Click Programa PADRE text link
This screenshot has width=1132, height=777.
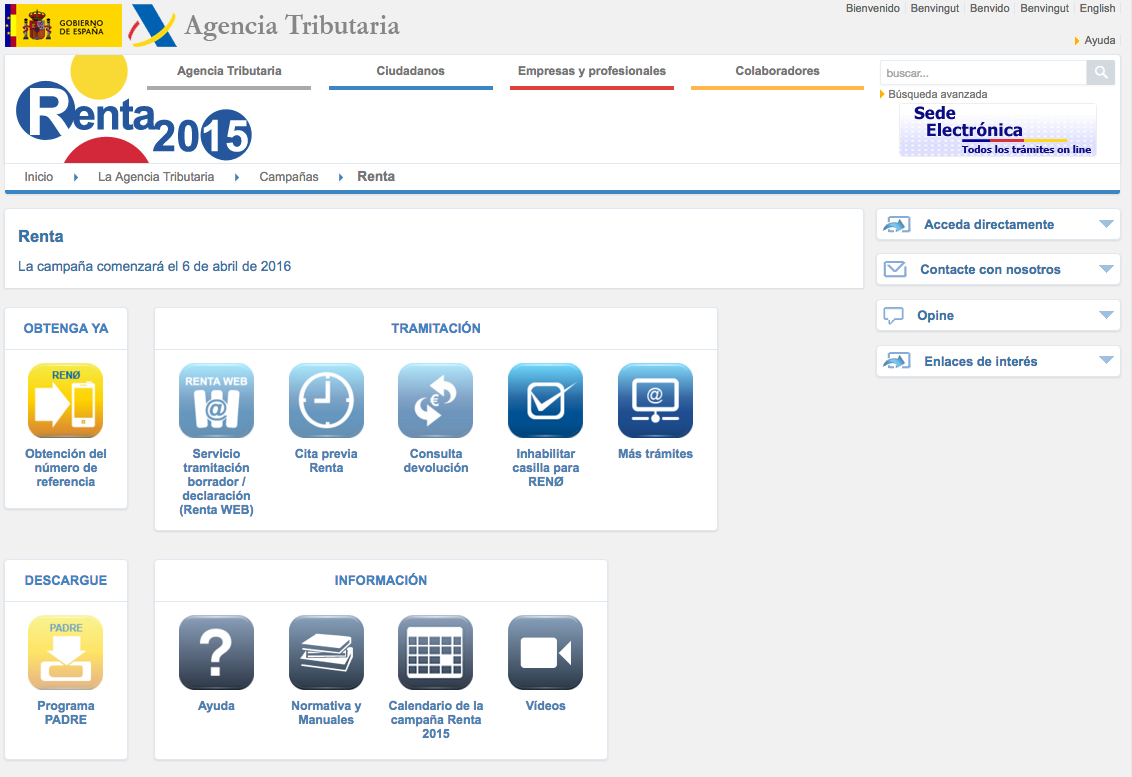tap(66, 713)
